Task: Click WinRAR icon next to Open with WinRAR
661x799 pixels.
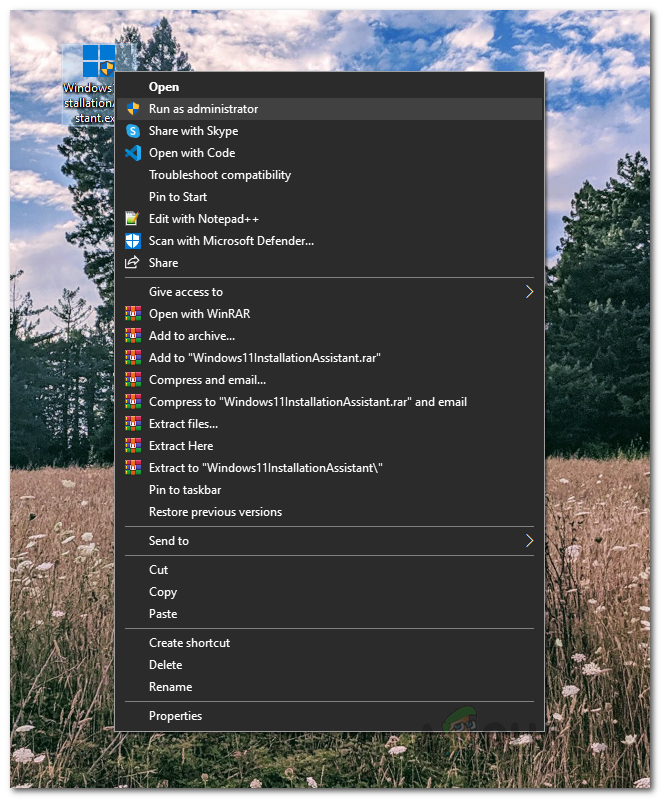Action: [x=133, y=314]
